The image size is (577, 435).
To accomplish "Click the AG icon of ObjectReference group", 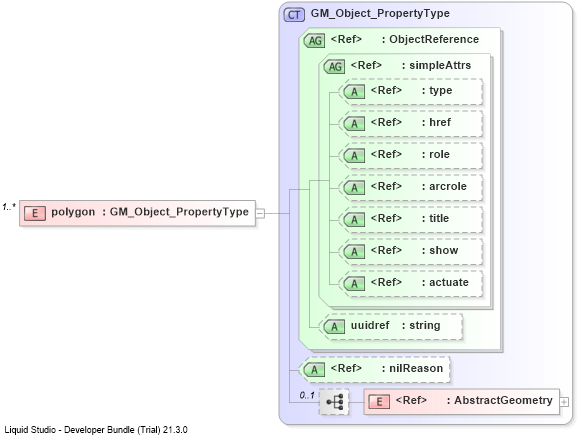I will coord(315,40).
